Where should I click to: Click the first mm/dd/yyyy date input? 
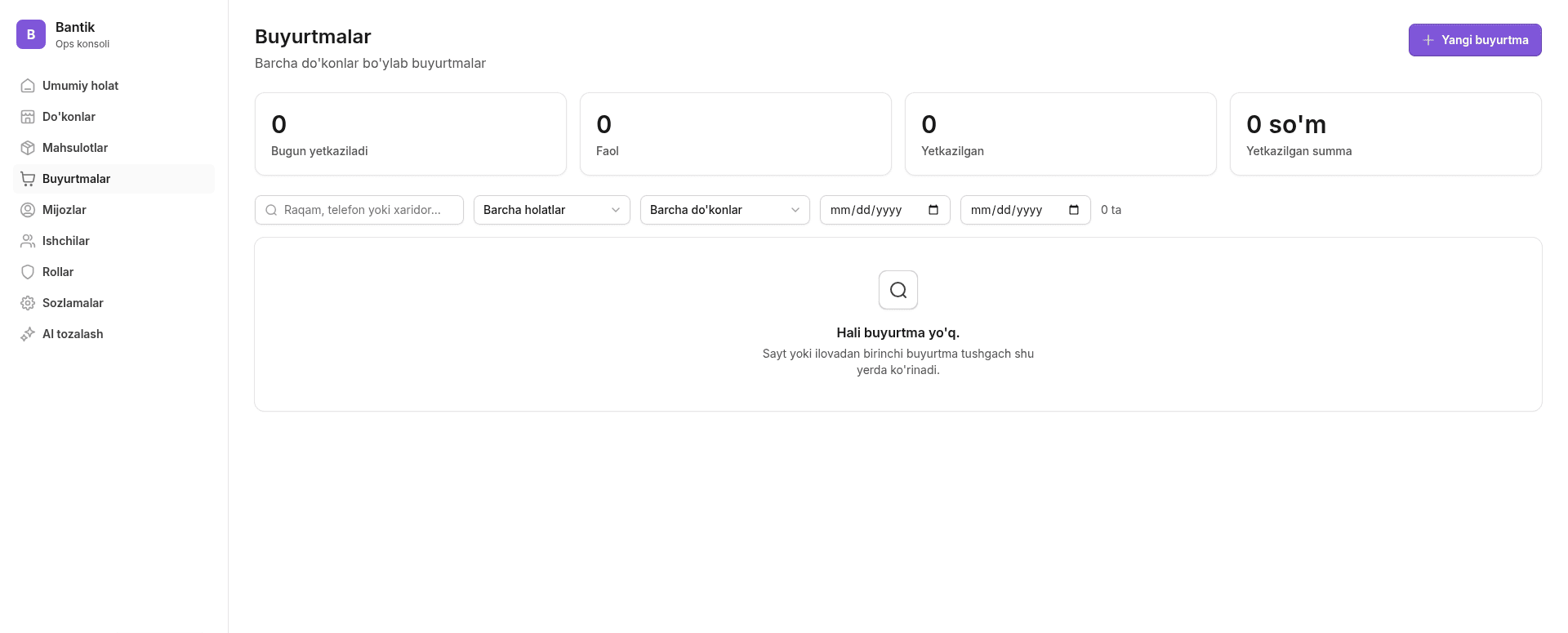(885, 210)
